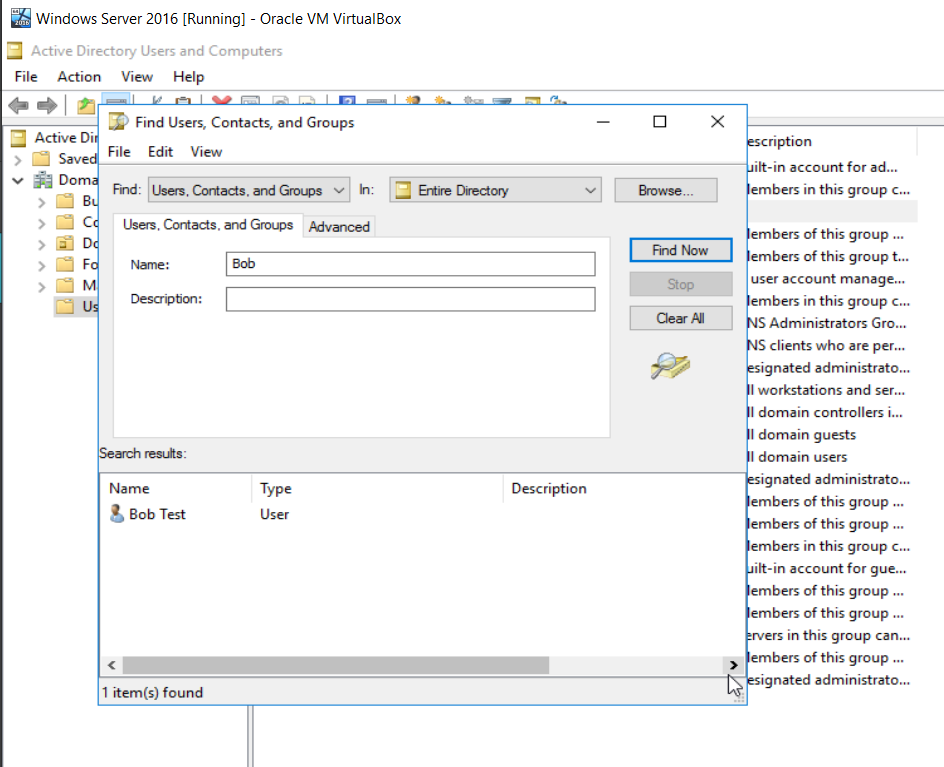Viewport: 944px width, 767px height.
Task: Sort results by the Description column header
Action: [624, 488]
